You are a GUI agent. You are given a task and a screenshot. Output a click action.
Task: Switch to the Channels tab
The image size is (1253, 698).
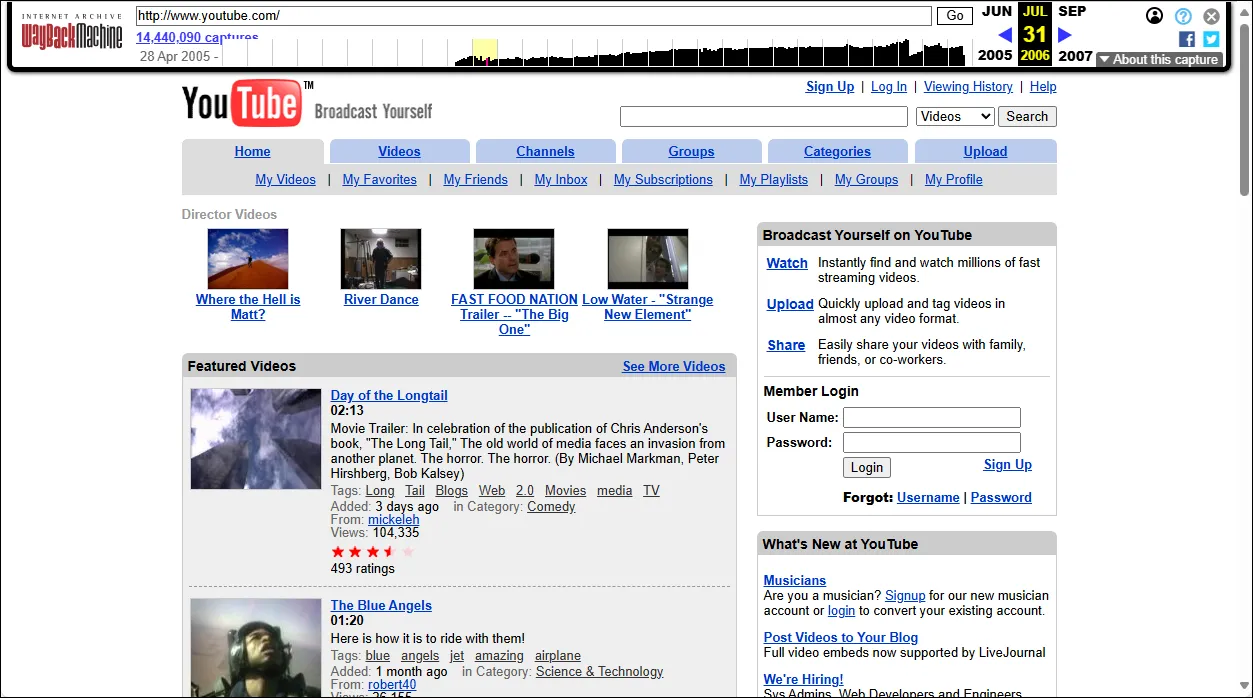click(x=545, y=150)
